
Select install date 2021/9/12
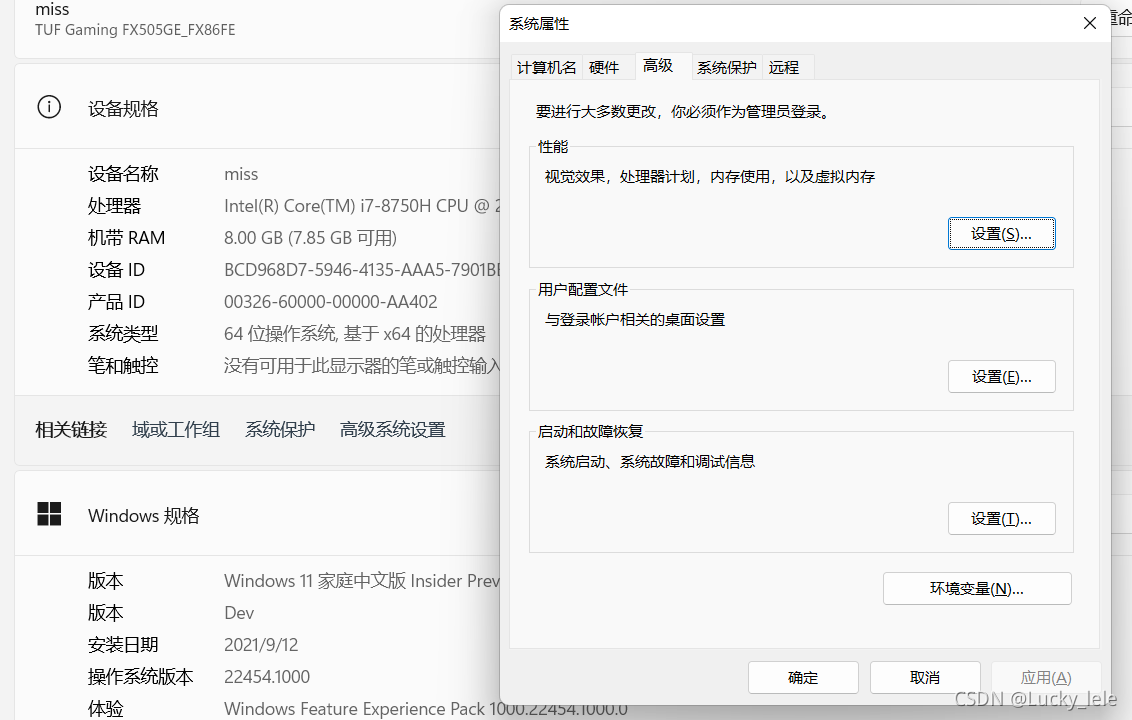click(x=261, y=645)
